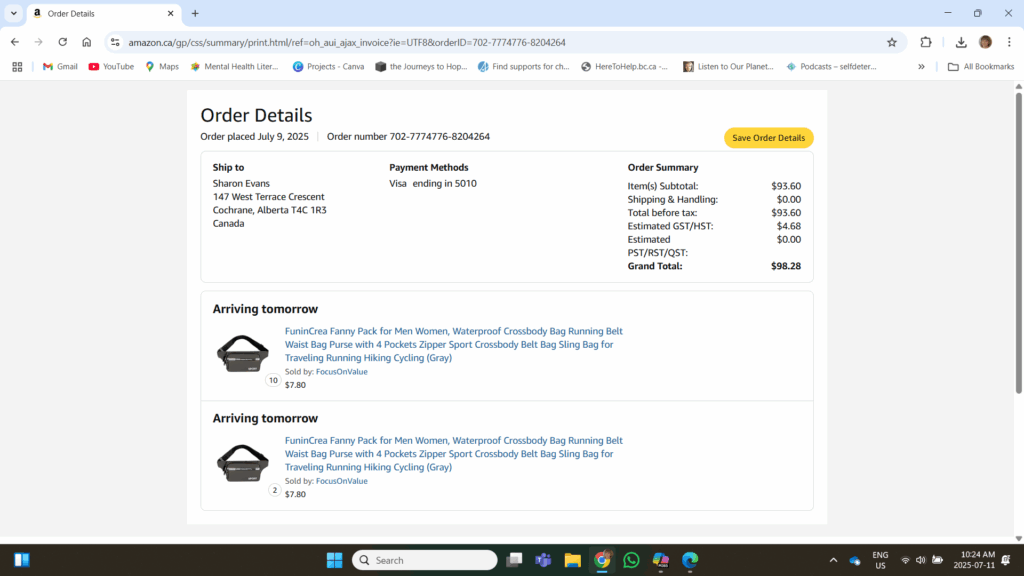Open the clock showing 10:24 AM
Image resolution: width=1024 pixels, height=576 pixels.
974,560
